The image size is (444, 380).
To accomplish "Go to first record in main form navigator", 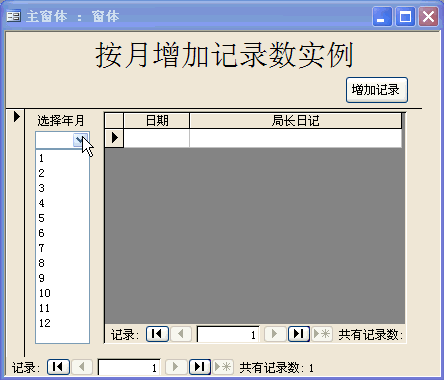I will coord(58,367).
